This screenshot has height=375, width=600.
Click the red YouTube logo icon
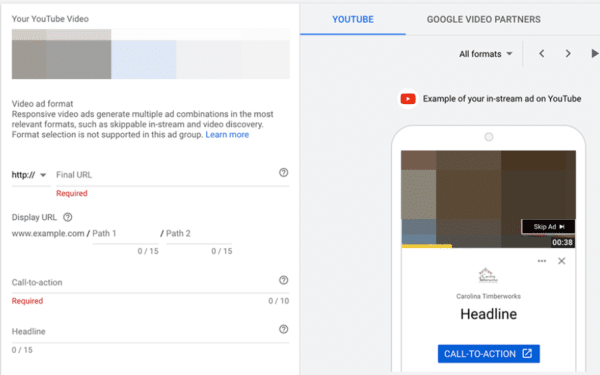(408, 99)
